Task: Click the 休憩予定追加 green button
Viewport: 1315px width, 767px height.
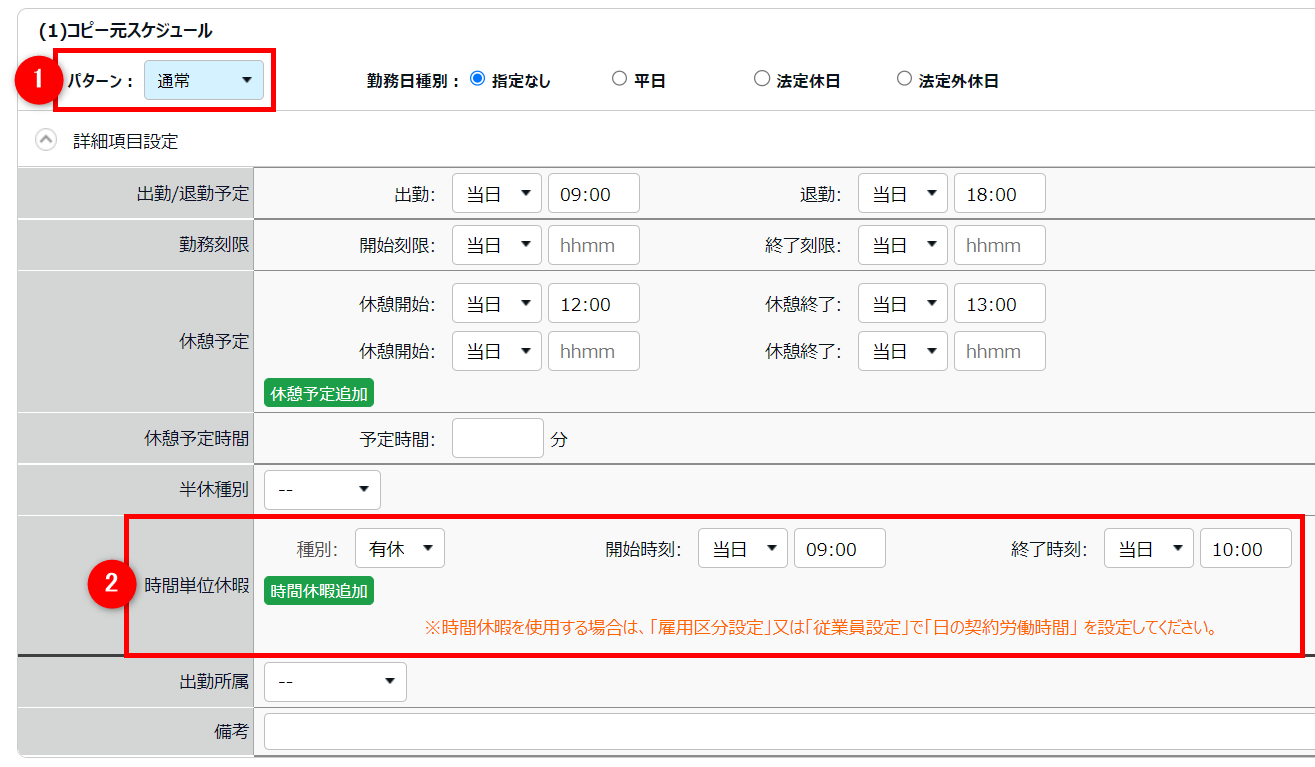Action: 319,393
